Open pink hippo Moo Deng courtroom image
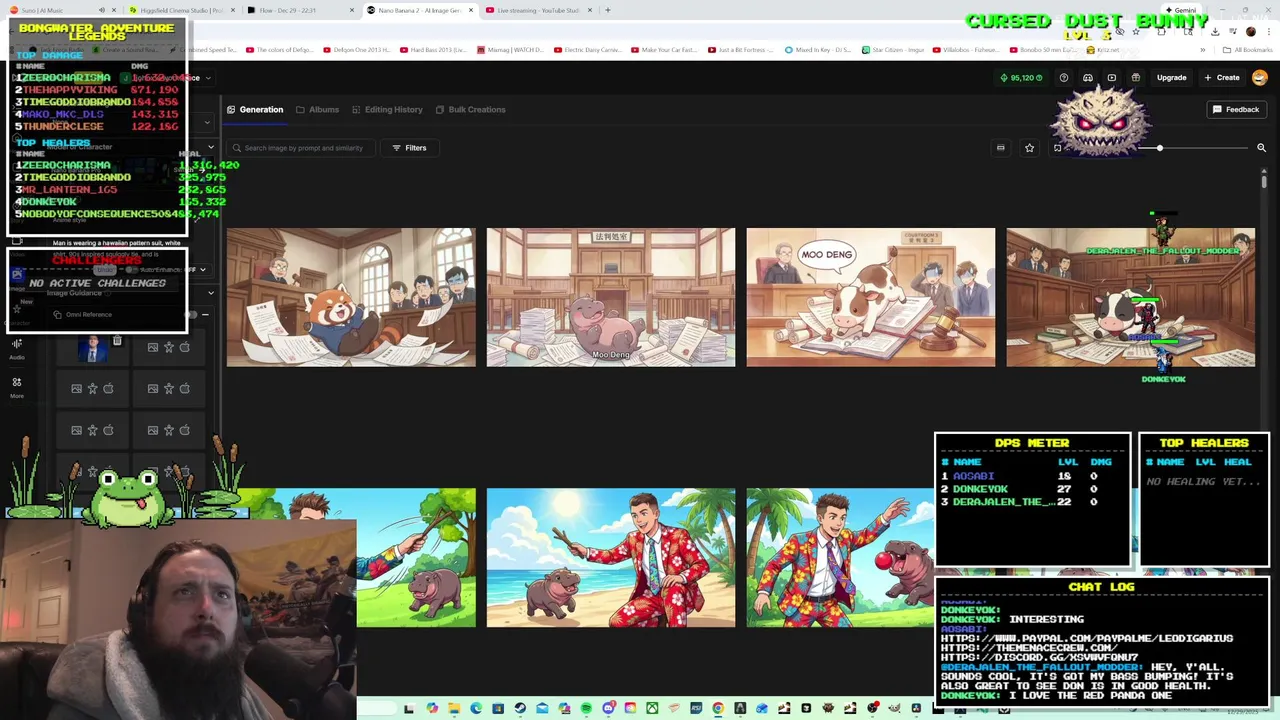The height and width of the screenshot is (720, 1280). (611, 297)
